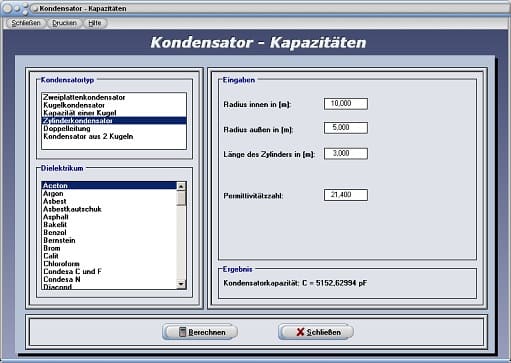The width and height of the screenshot is (511, 363).
Task: Click the bottom Schließen button
Action: [x=316, y=332]
